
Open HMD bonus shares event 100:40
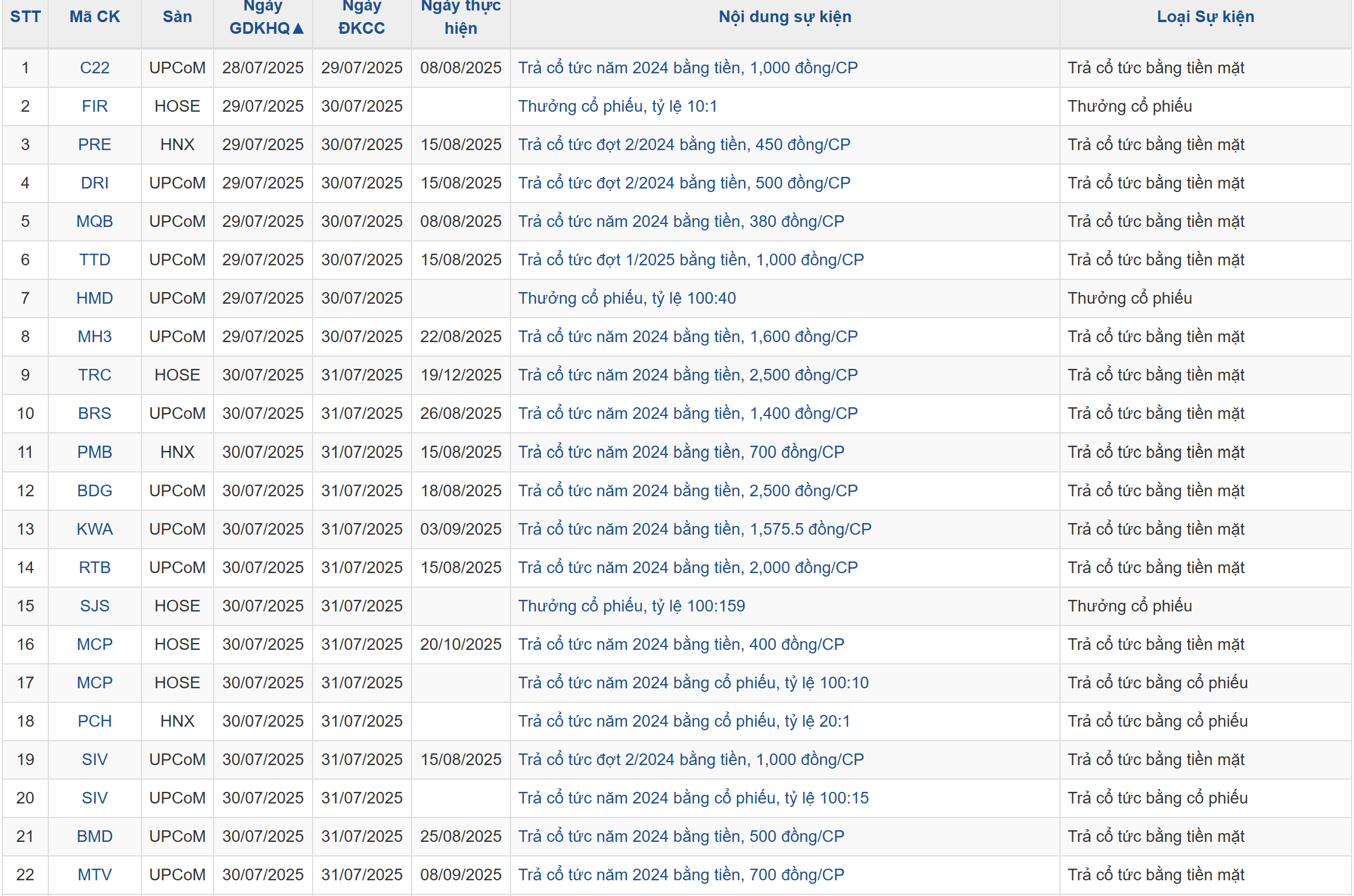click(628, 298)
